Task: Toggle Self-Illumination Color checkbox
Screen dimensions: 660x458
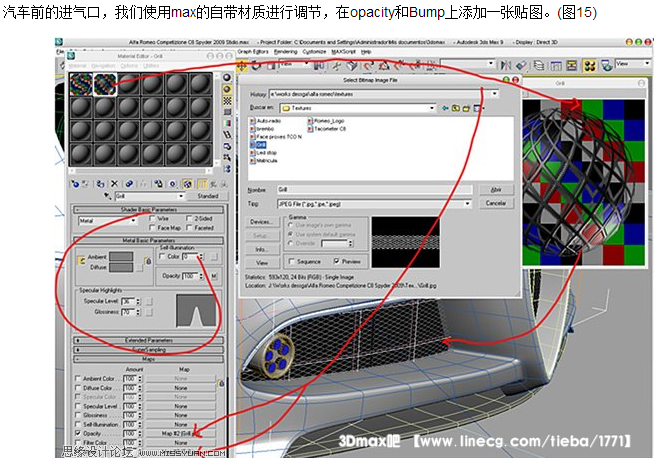Action: (x=162, y=256)
